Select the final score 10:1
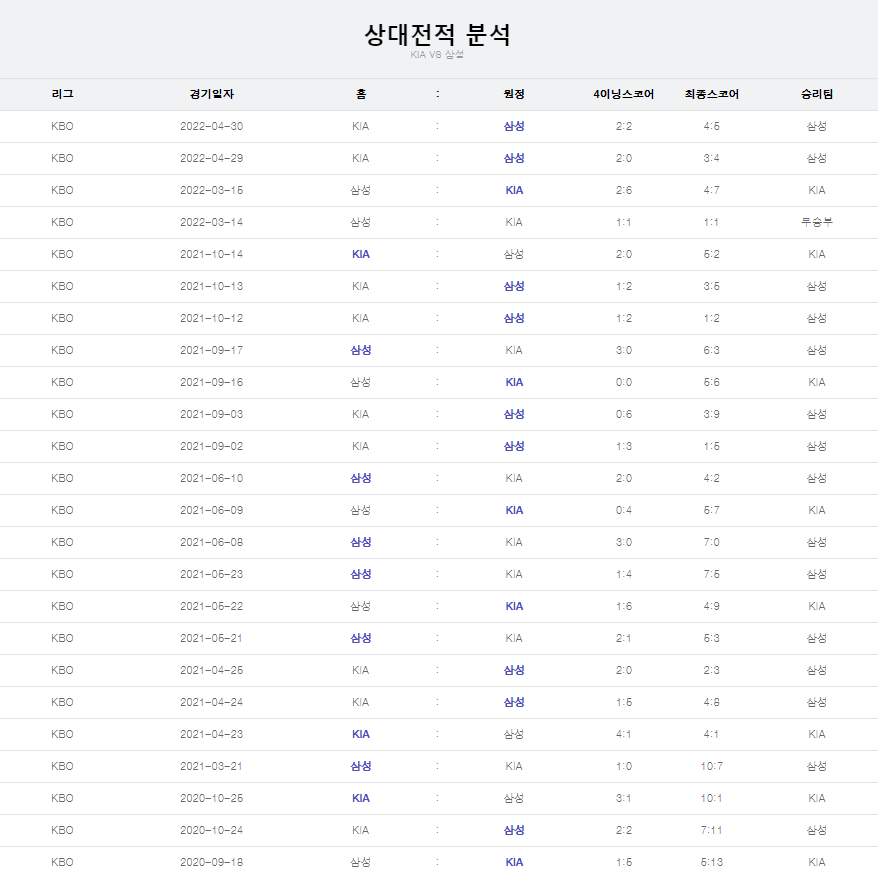The width and height of the screenshot is (878, 874). (x=712, y=798)
